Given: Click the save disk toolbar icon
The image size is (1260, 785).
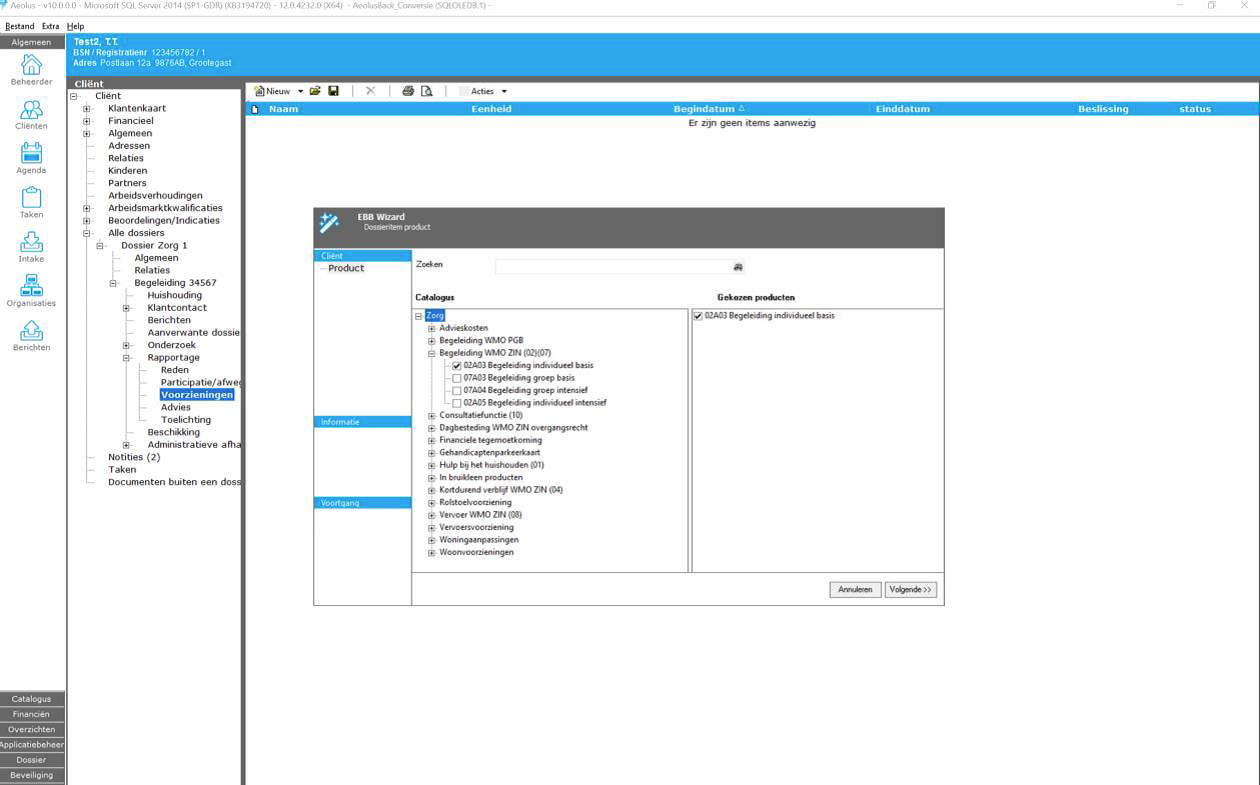Looking at the screenshot, I should coord(334,91).
